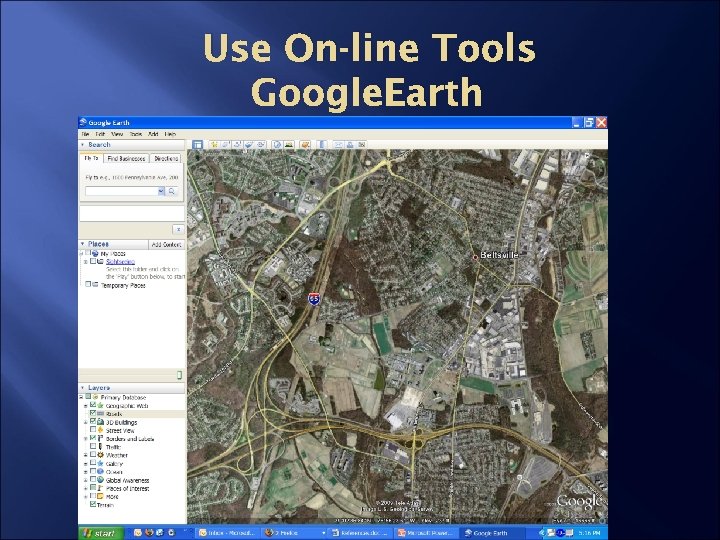Viewport: 720px width, 540px height.
Task: Click the search magnifier button beside Fly To field
Action: coord(172,191)
